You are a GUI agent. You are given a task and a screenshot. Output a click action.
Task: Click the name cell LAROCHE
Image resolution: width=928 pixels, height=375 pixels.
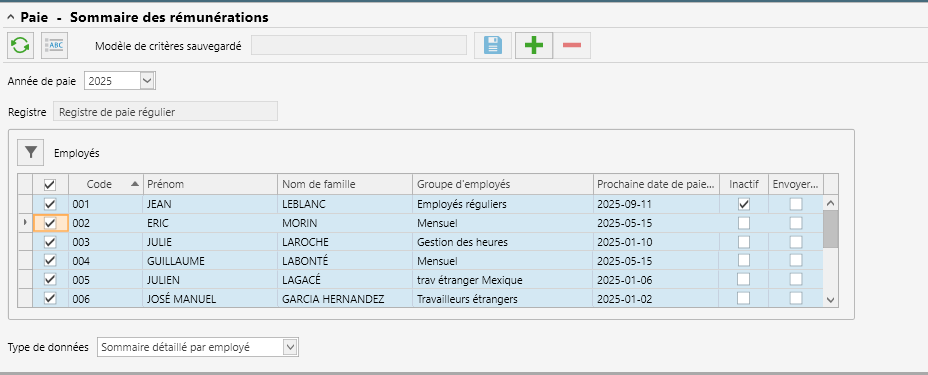(345, 242)
